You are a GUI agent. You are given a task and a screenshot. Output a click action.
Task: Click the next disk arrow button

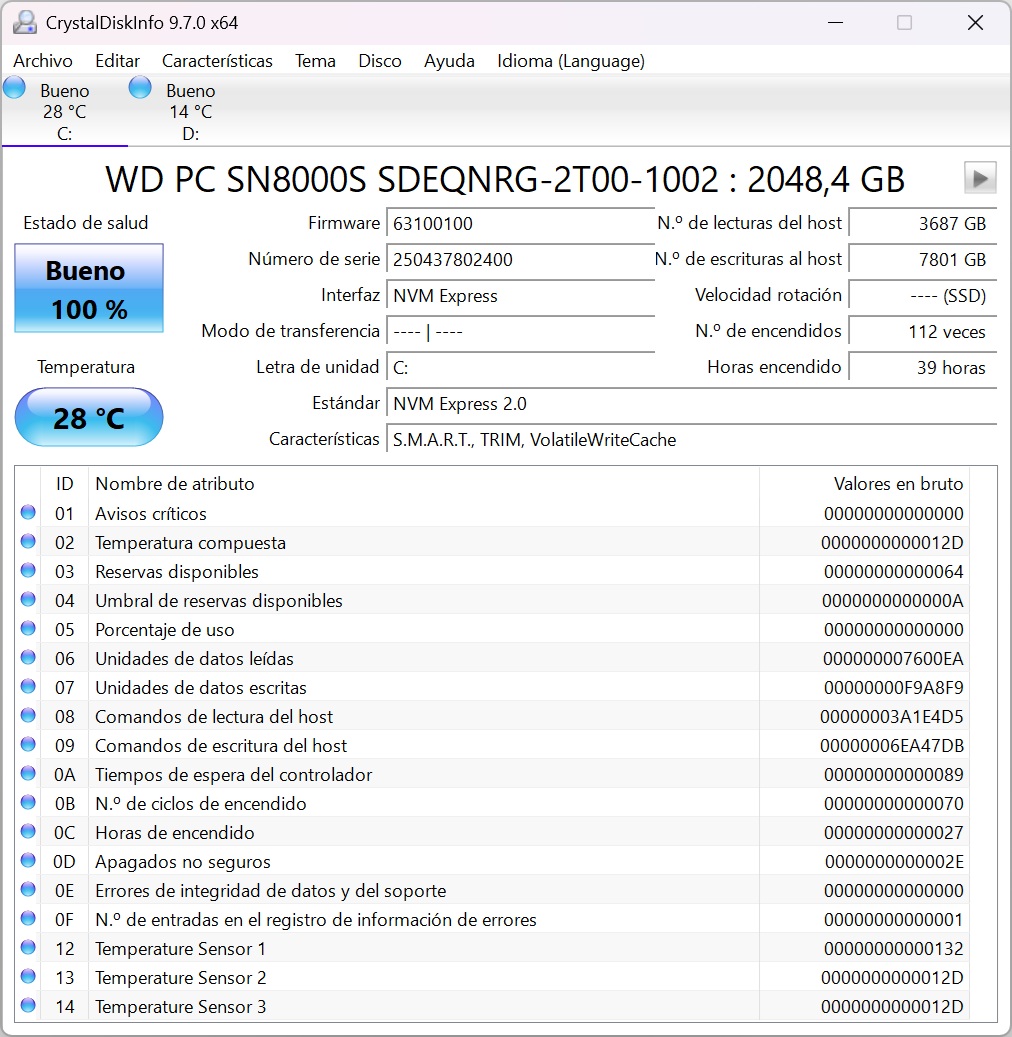[x=980, y=178]
